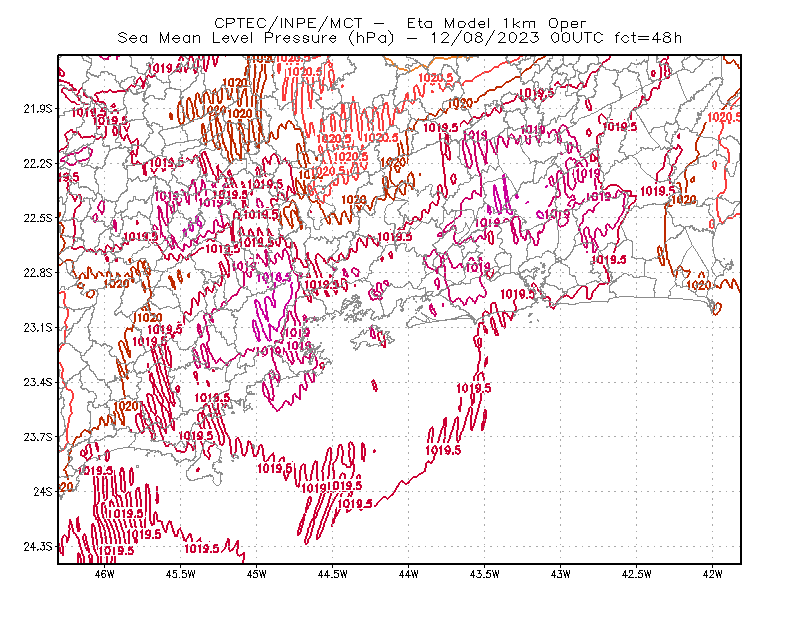Viewport: 800px width, 618px height.
Task: Click the 24.3S latitude axis label
Action: point(38,546)
